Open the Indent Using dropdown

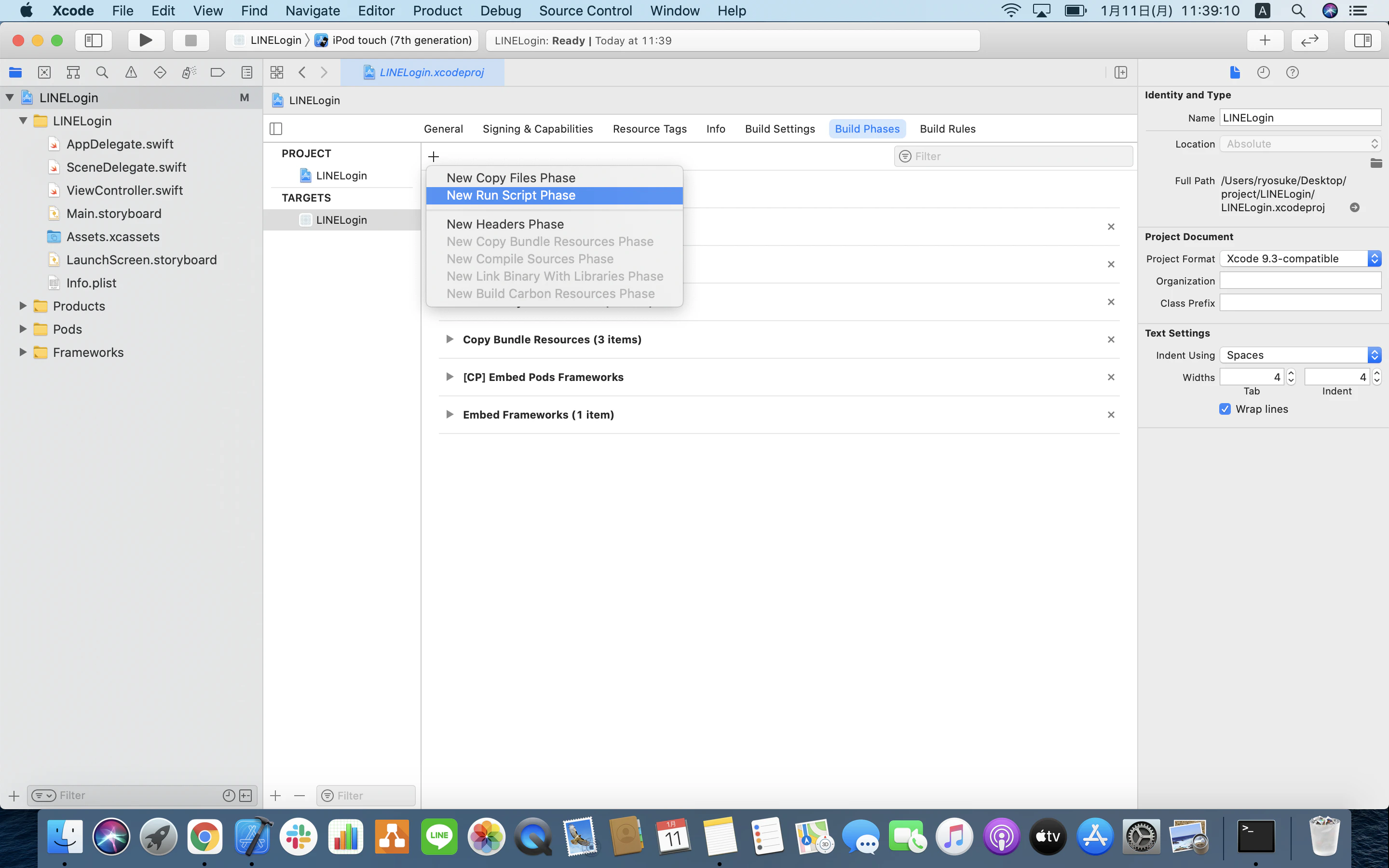[x=1300, y=355]
